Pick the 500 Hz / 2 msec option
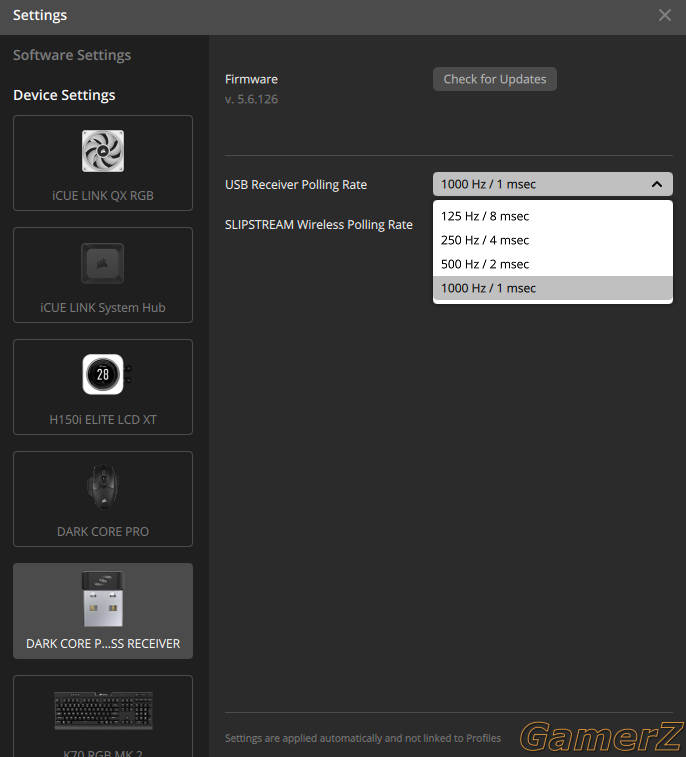Image resolution: width=686 pixels, height=757 pixels. [553, 264]
